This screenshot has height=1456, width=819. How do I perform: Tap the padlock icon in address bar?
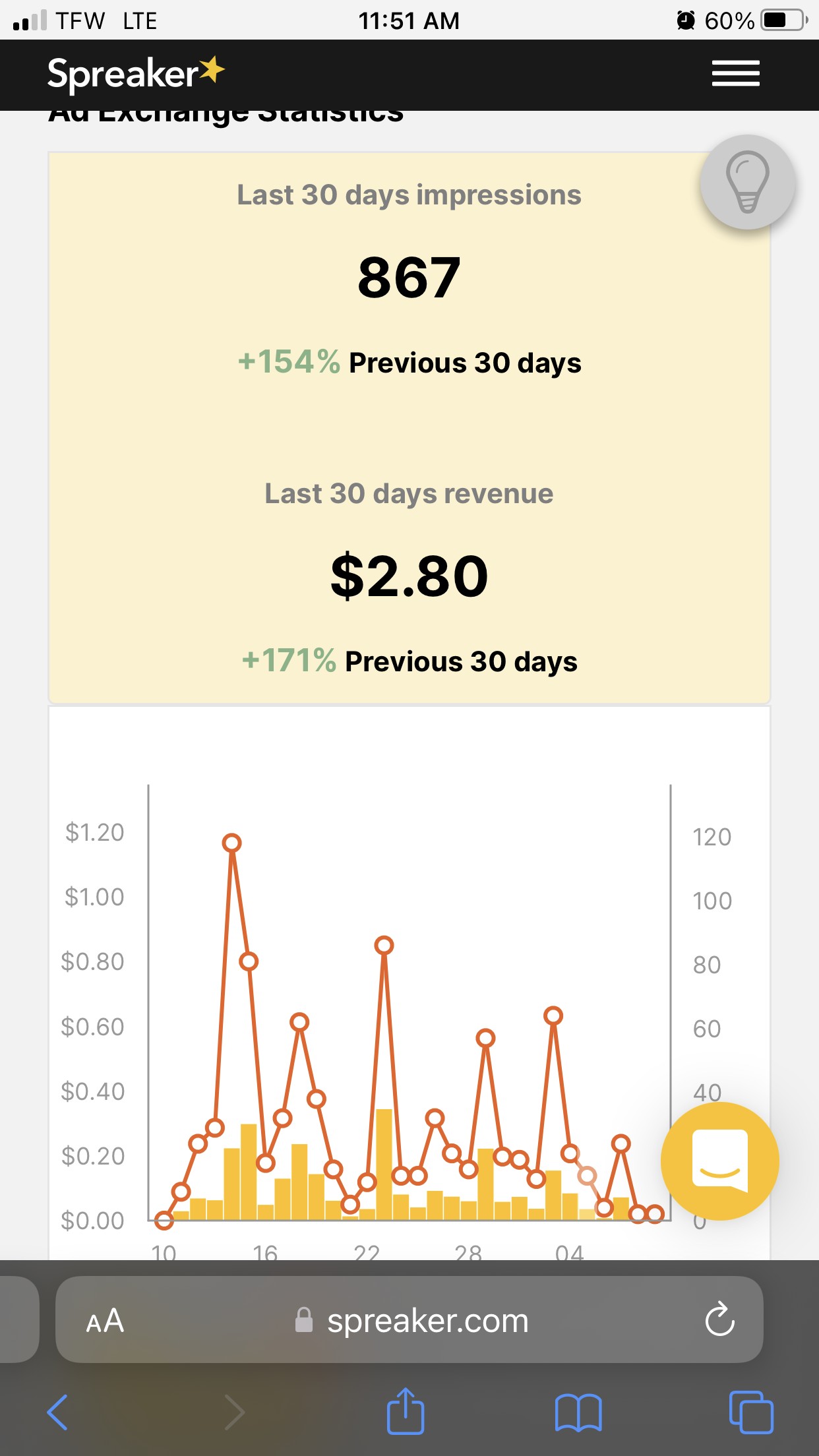304,1320
